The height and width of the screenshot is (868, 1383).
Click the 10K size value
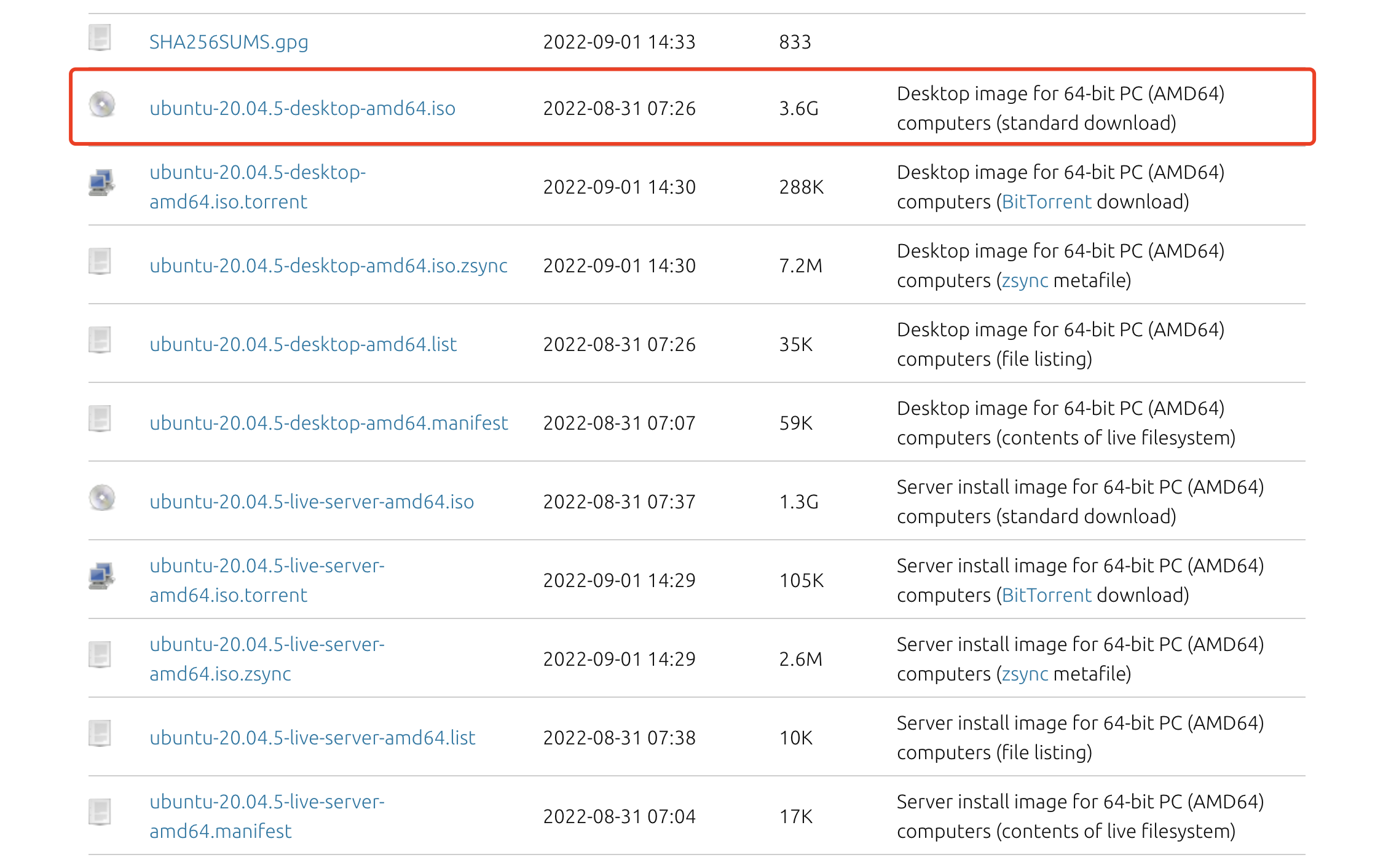[796, 738]
